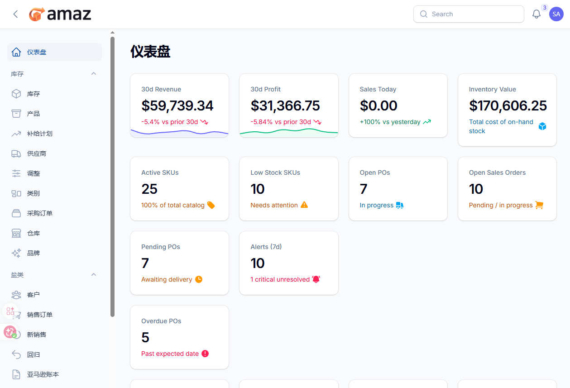Viewport: 570px width, 388px height.
Task: Open 仪表盘 home item in sidebar
Action: [x=55, y=52]
